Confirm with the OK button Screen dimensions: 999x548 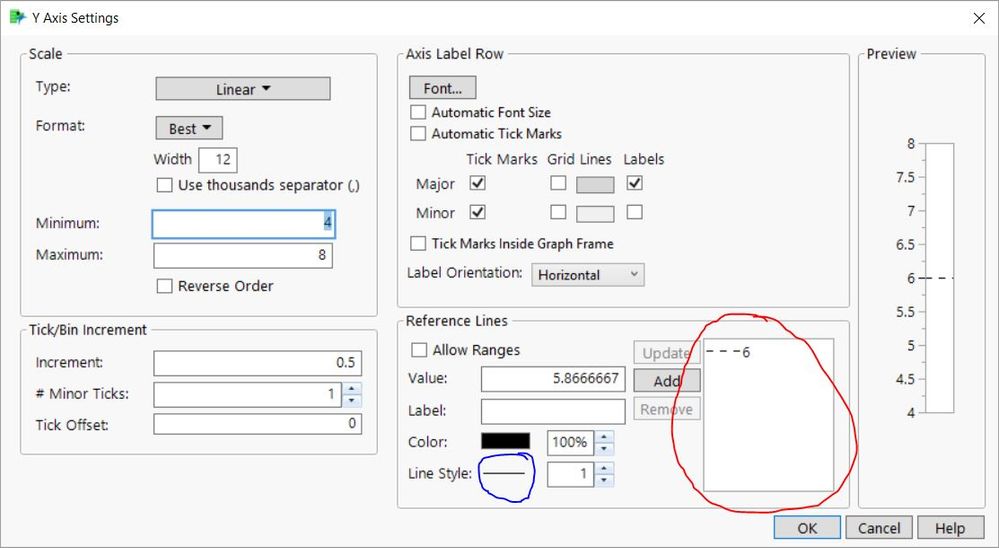[807, 528]
